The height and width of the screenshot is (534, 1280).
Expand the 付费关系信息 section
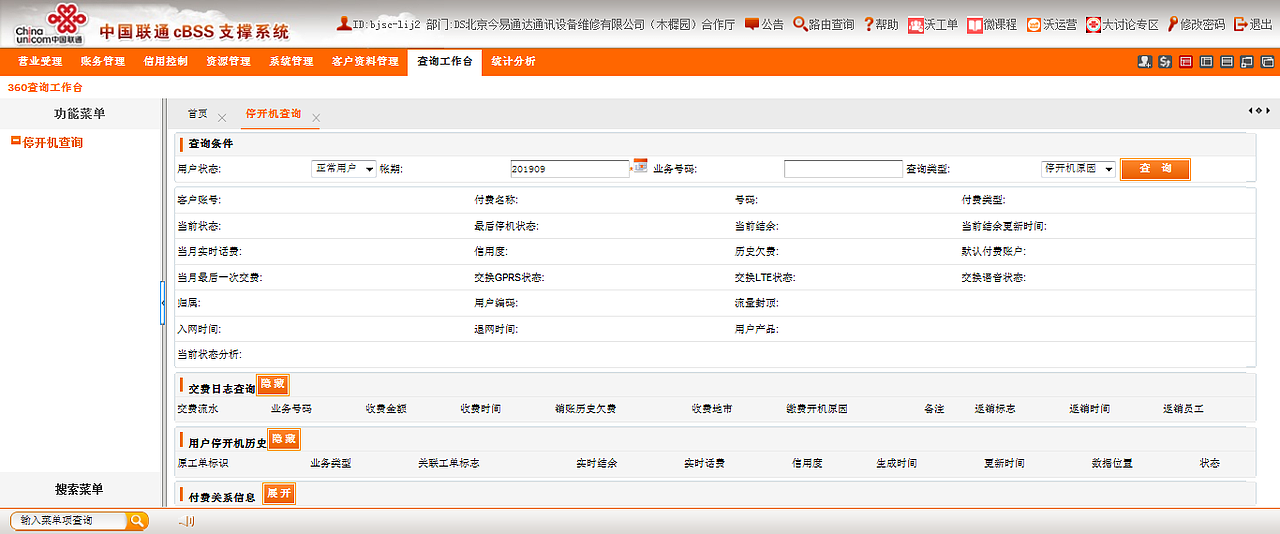click(x=278, y=493)
